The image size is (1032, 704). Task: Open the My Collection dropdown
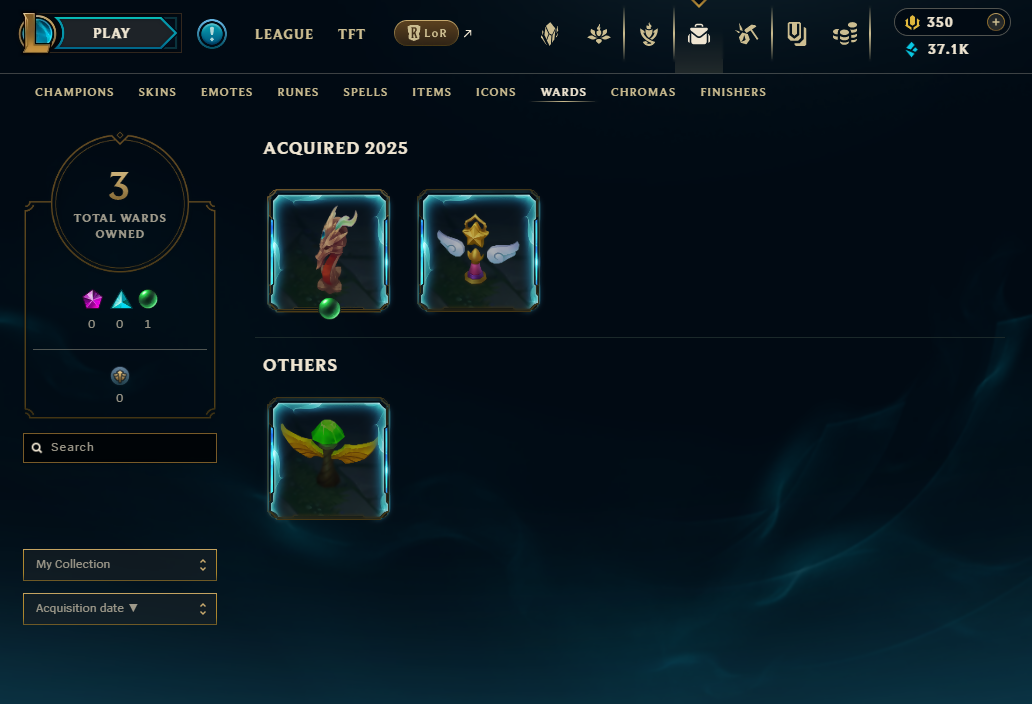(120, 565)
